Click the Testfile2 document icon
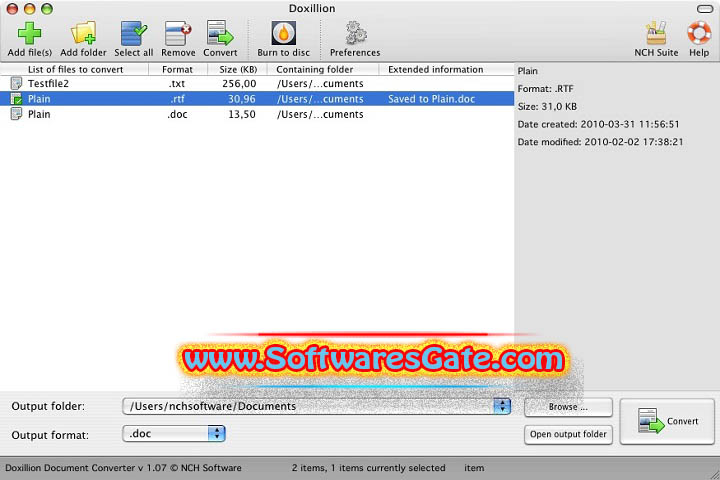Screen dimensions: 720x480 tap(16, 83)
